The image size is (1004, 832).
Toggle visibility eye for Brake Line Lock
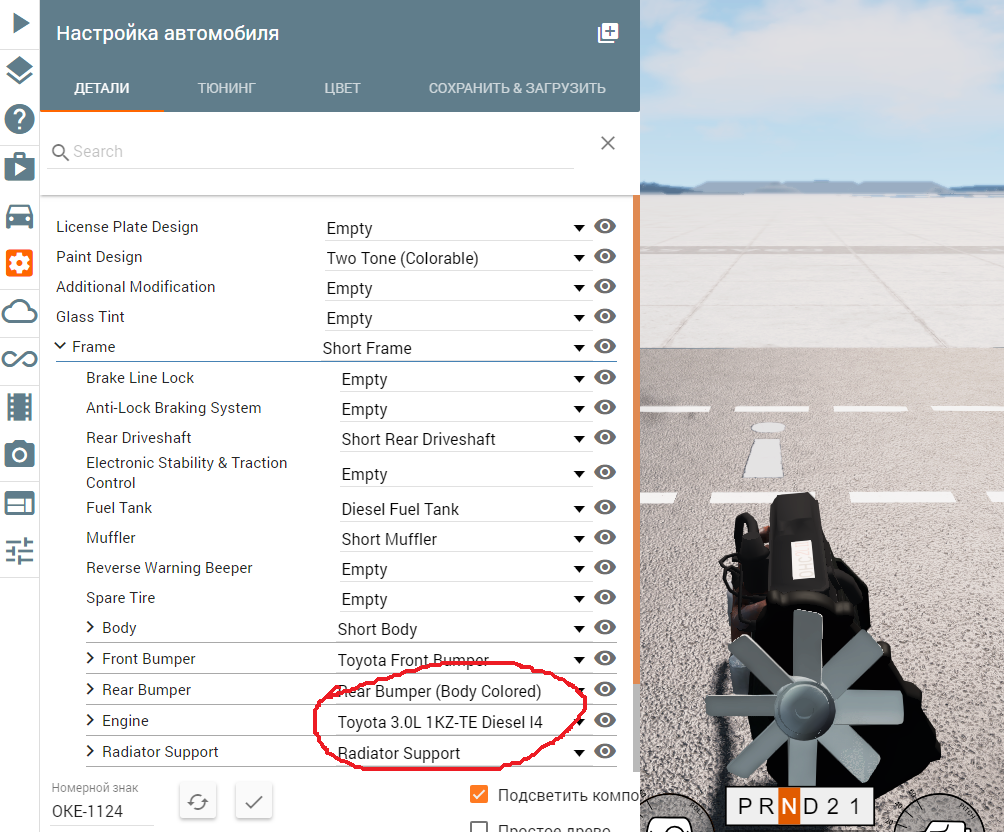tap(605, 377)
